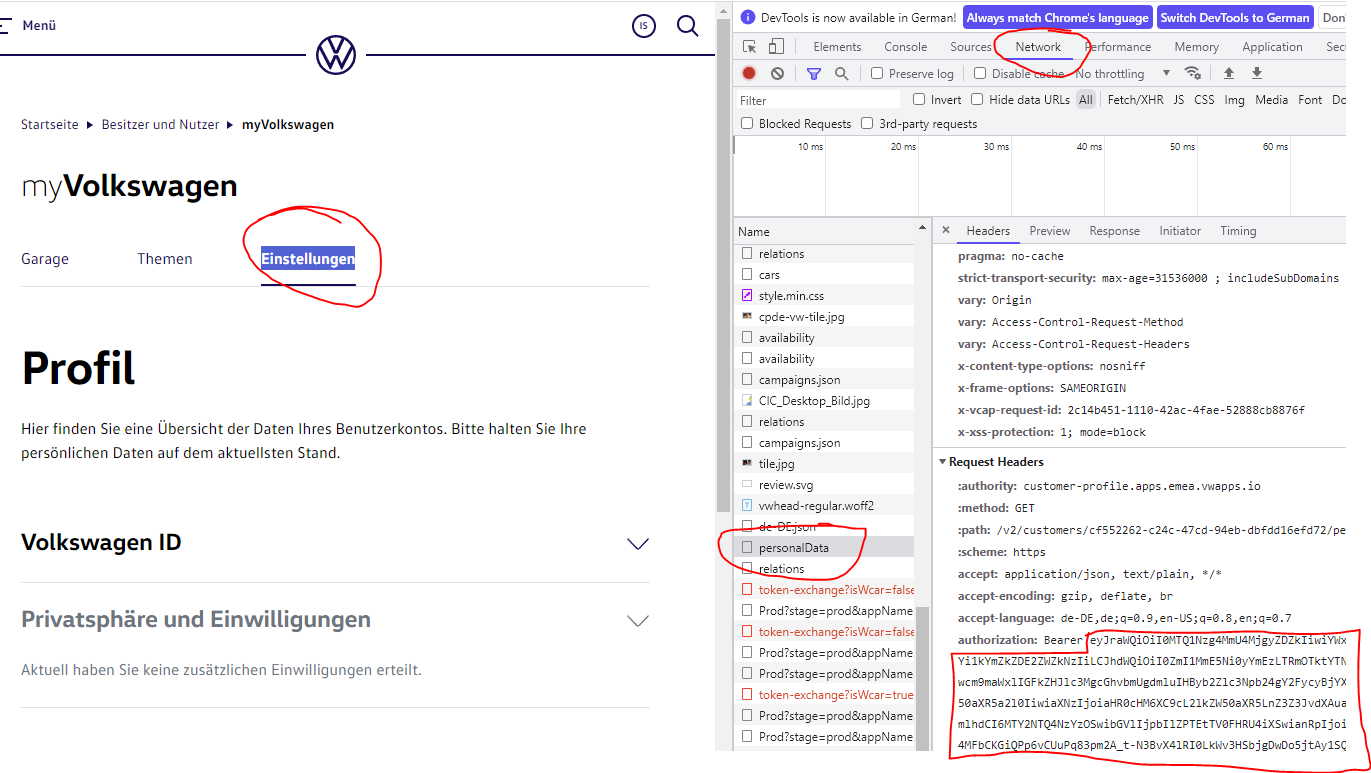Click the file icon beside review.svg
The width and height of the screenshot is (1371, 773).
pos(747,484)
